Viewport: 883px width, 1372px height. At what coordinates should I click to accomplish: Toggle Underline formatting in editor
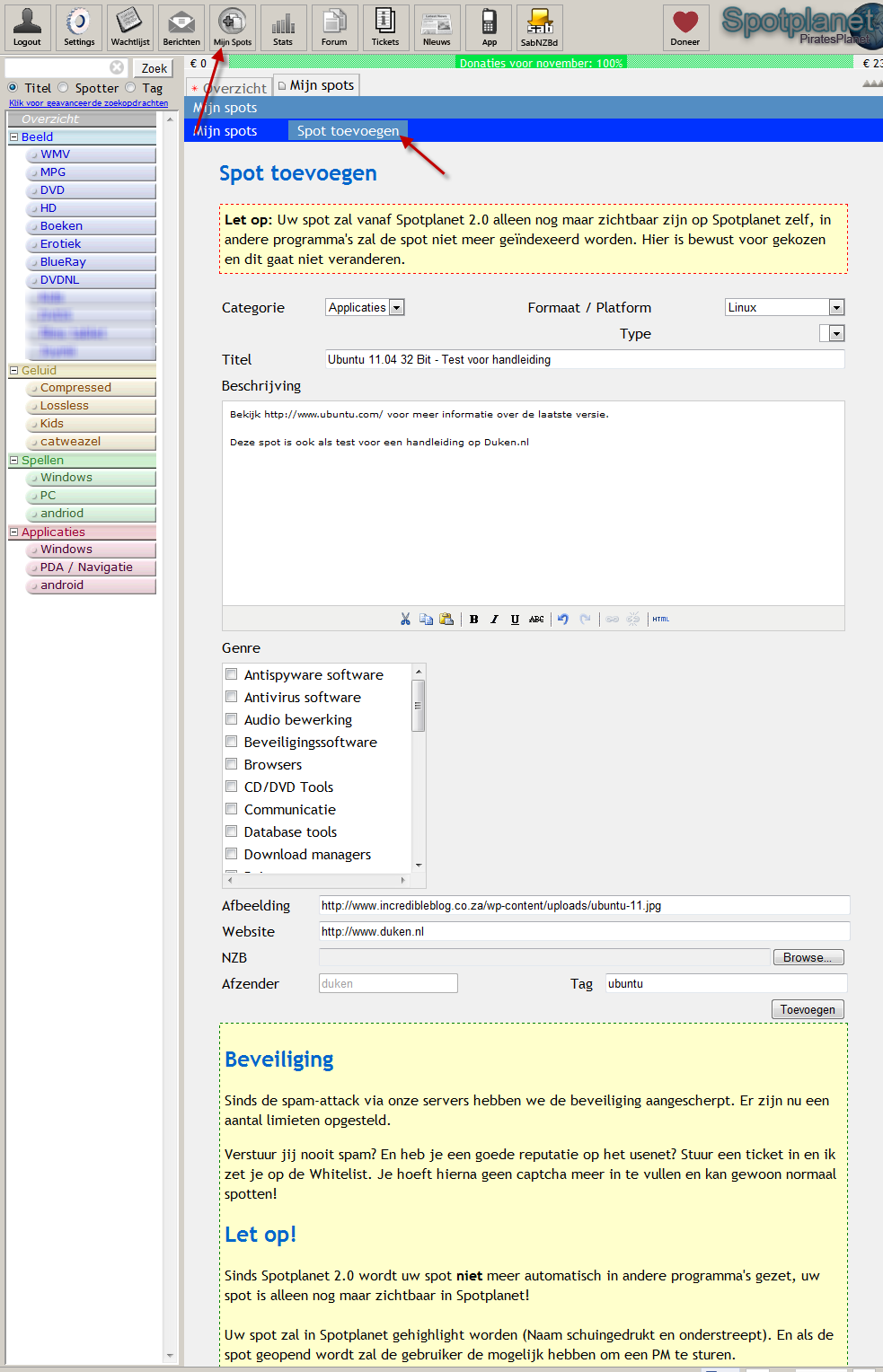(515, 619)
